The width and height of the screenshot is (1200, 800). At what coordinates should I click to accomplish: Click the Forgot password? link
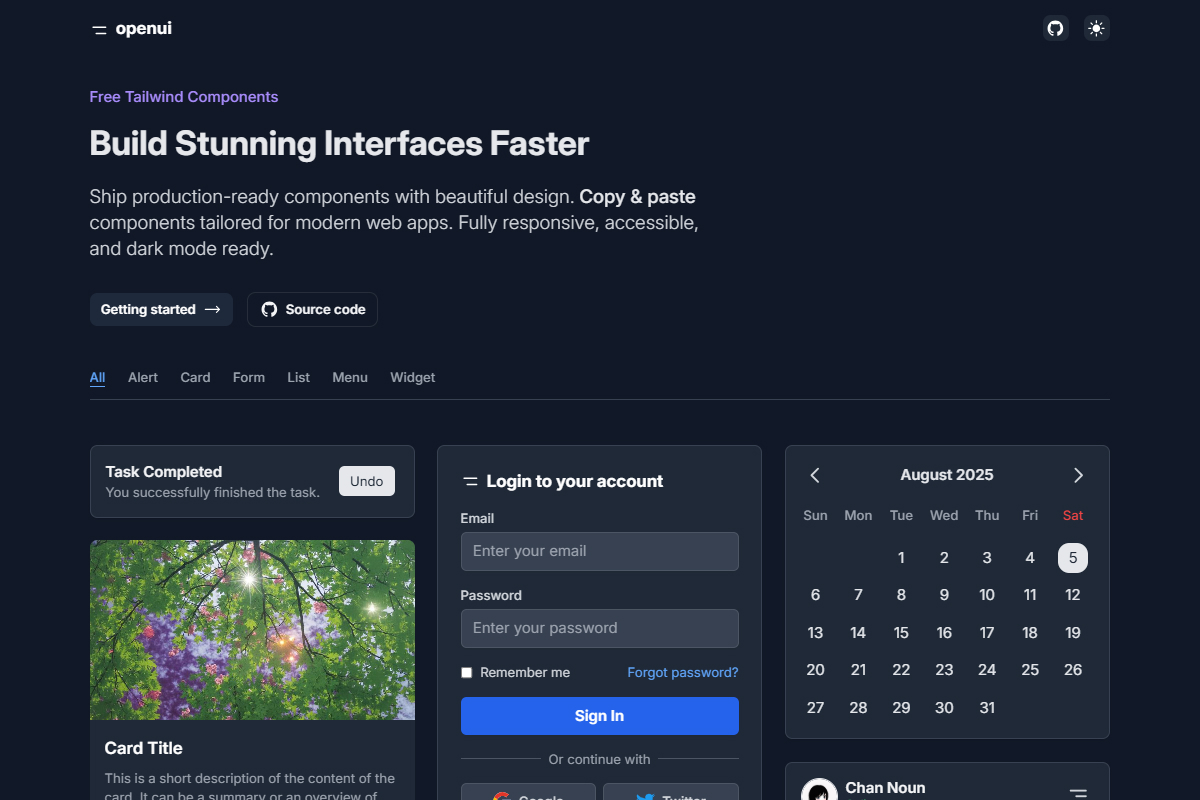coord(682,673)
